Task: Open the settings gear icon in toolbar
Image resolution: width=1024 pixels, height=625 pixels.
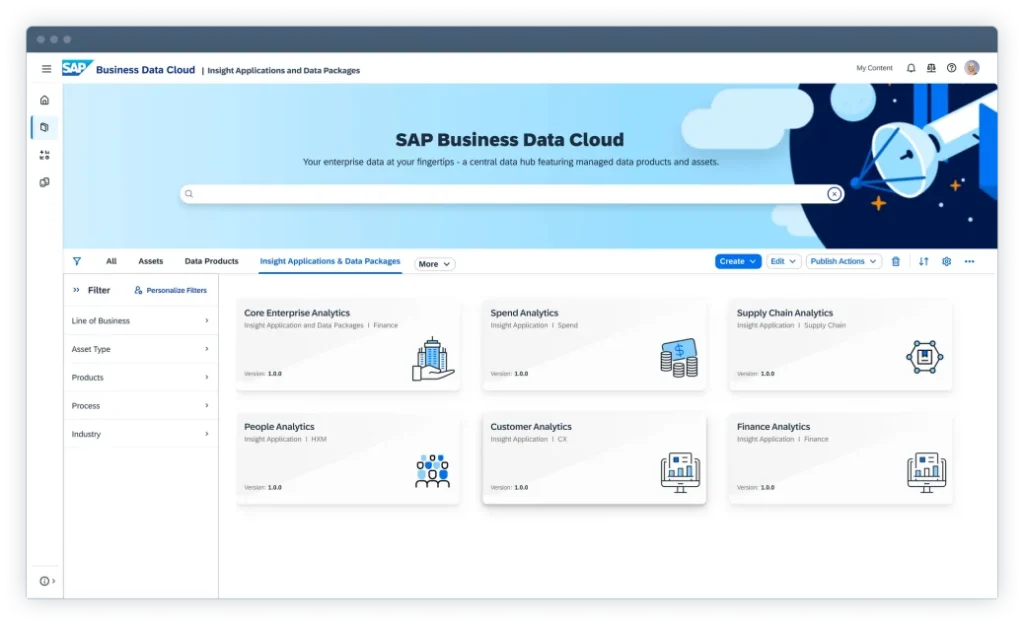Action: [x=946, y=262]
